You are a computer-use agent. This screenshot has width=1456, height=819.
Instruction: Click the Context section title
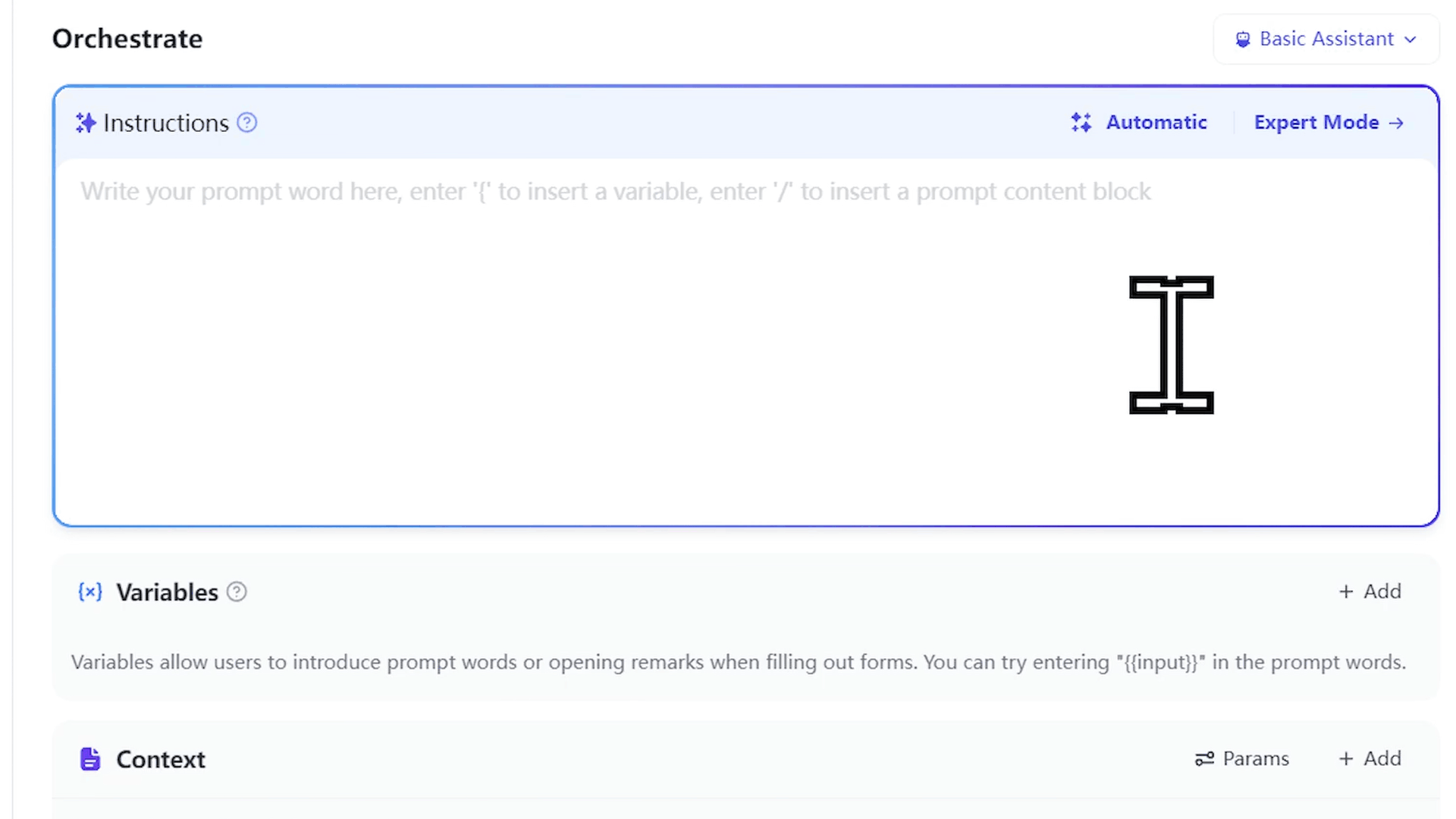click(161, 760)
